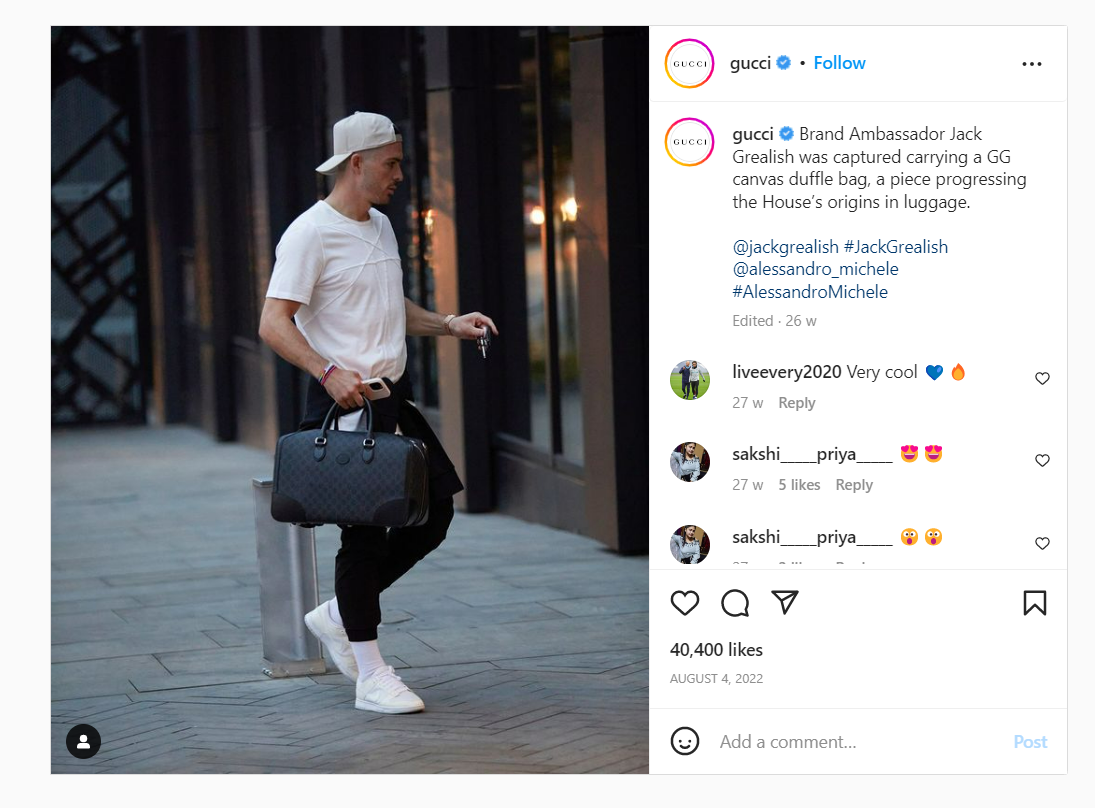Like liveevery2020's comment
1095x808 pixels.
point(1042,379)
